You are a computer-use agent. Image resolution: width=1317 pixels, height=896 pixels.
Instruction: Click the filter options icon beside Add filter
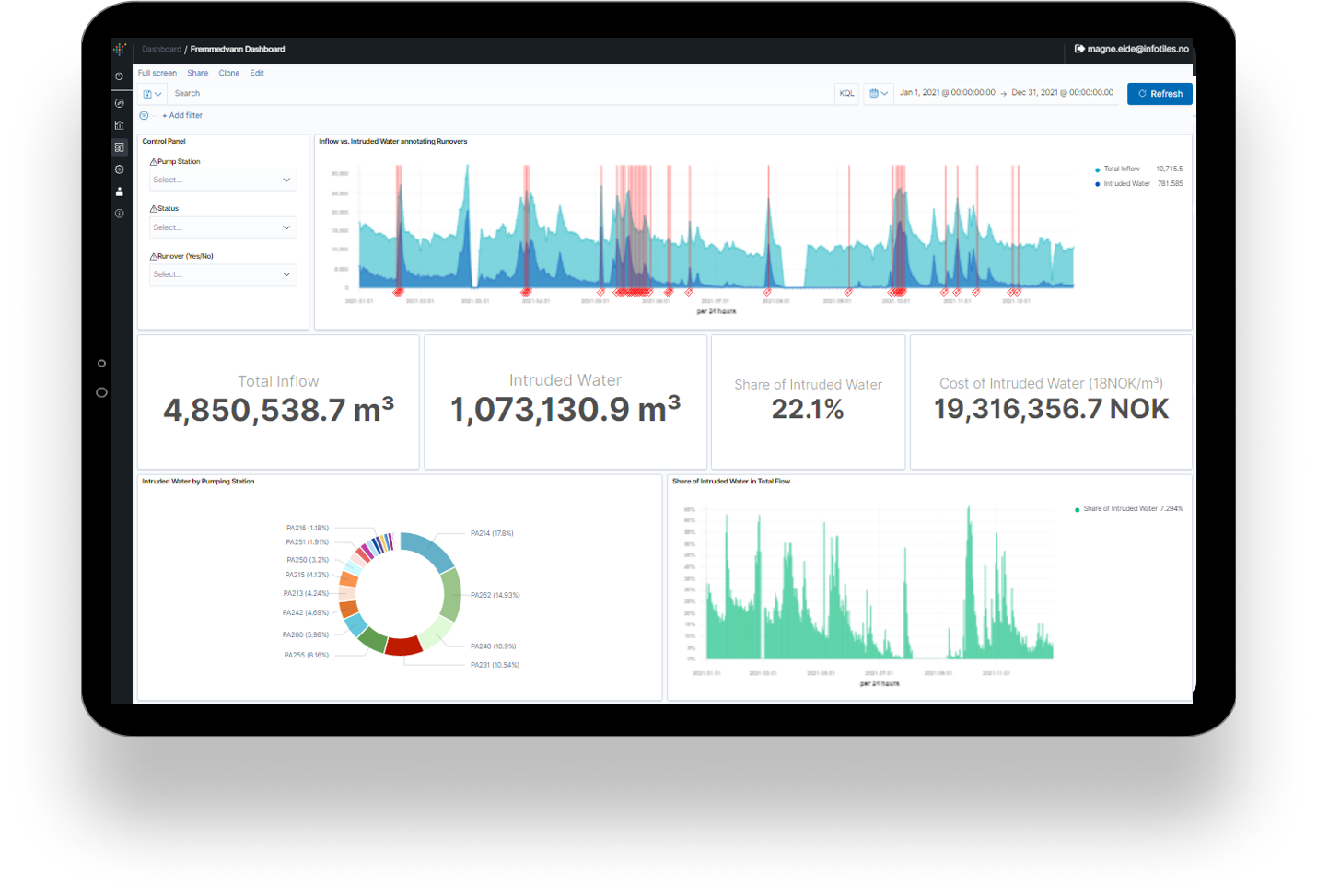144,115
